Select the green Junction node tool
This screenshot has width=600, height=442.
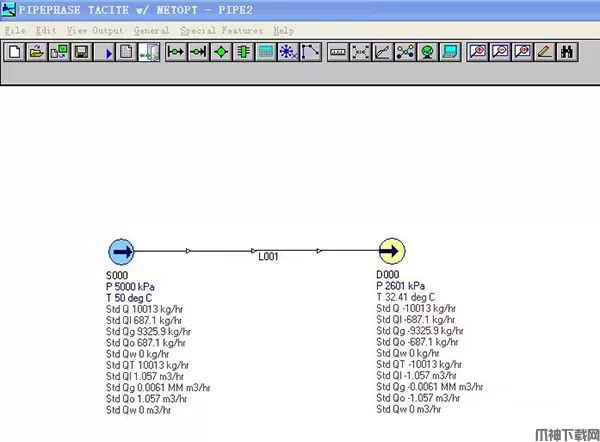click(x=221, y=52)
